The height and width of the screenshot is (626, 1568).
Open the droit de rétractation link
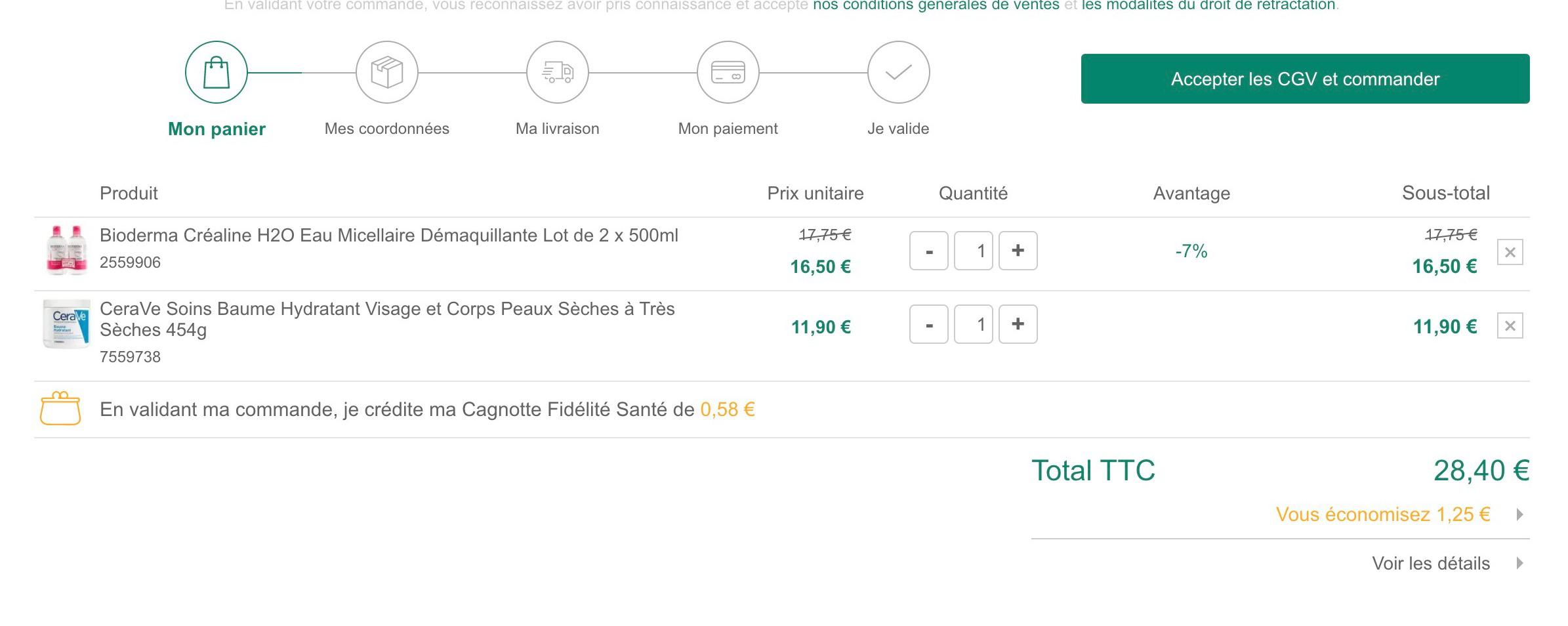pyautogui.click(x=1208, y=5)
